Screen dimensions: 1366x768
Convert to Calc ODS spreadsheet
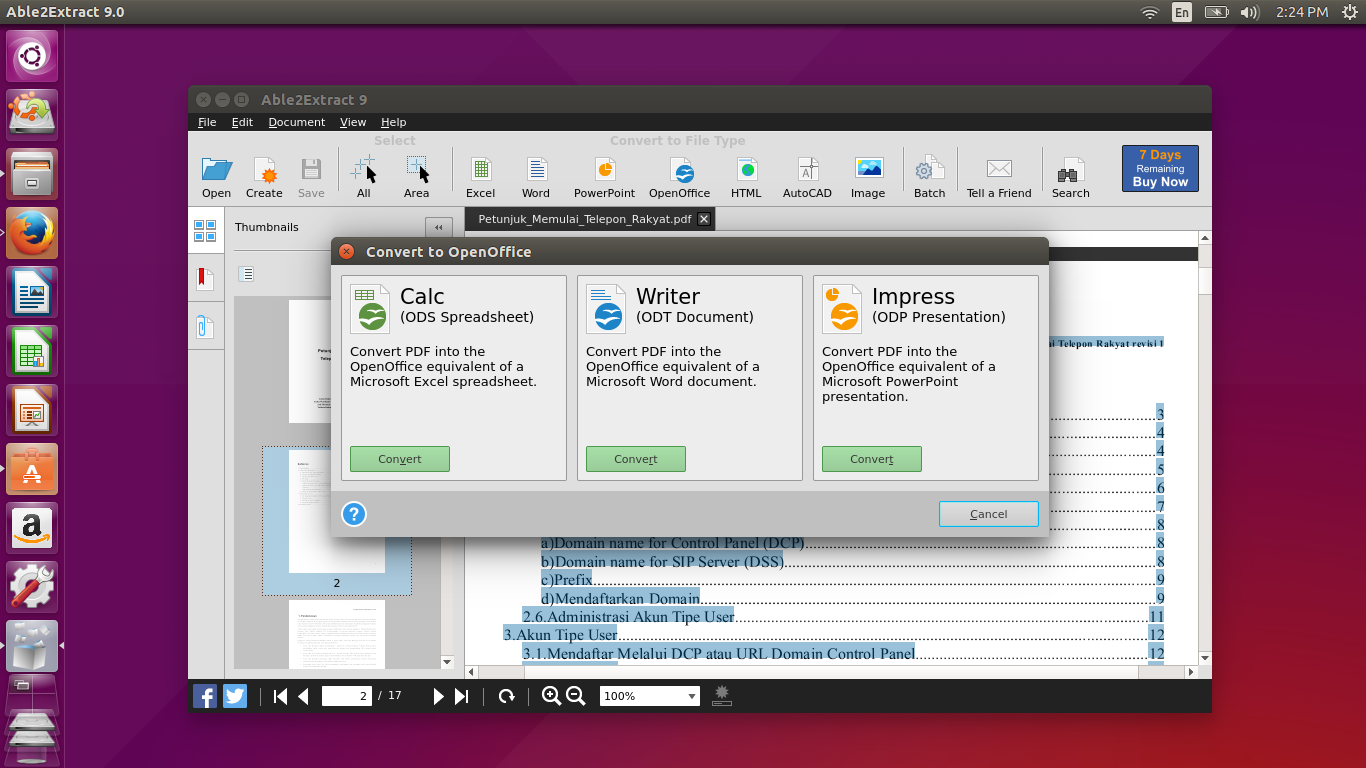(x=400, y=459)
